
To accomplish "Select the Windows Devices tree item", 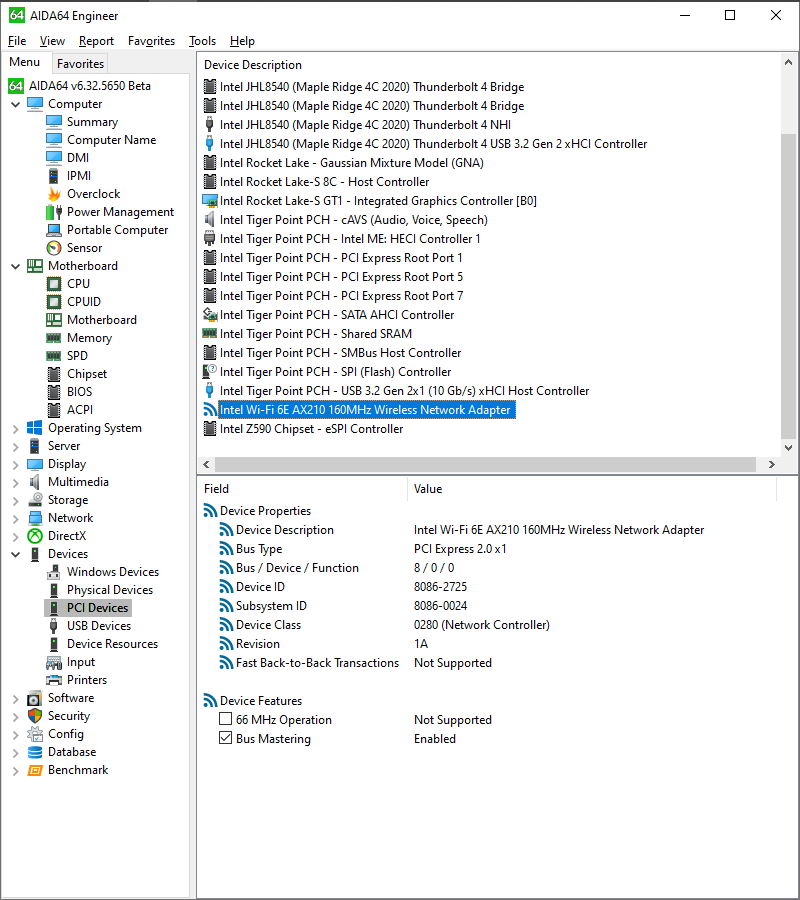I will (113, 572).
